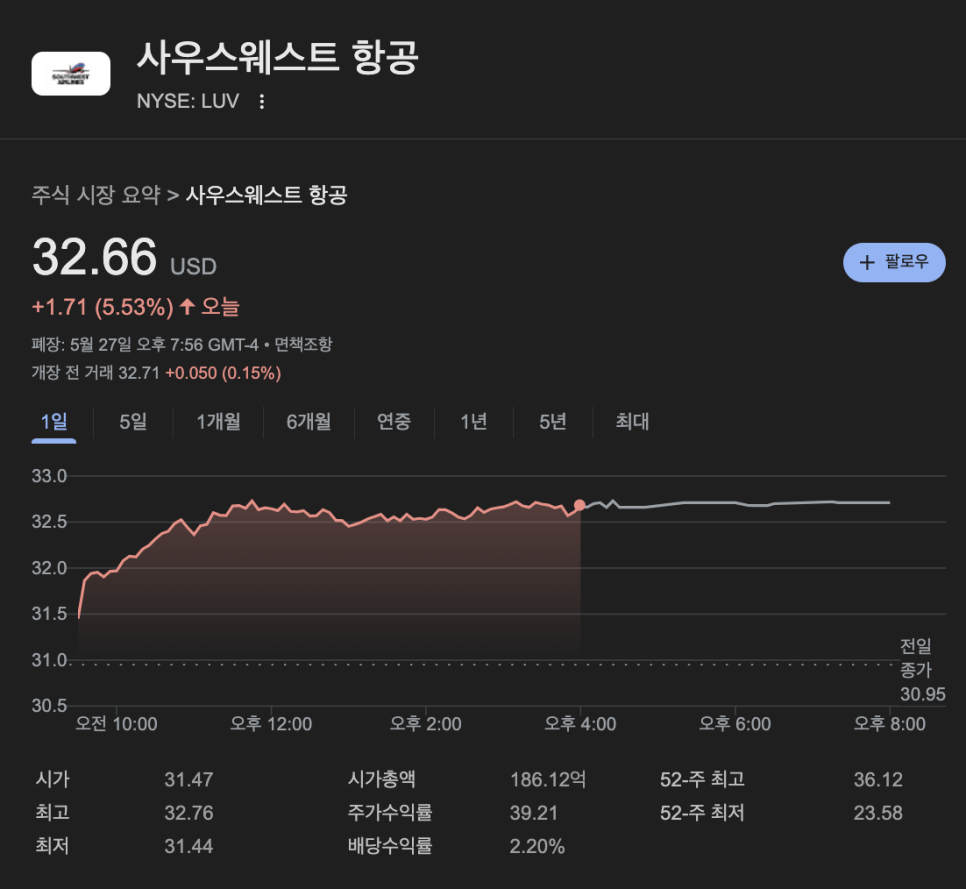Click the 33.0 price axis label
The width and height of the screenshot is (966, 889).
coord(49,476)
